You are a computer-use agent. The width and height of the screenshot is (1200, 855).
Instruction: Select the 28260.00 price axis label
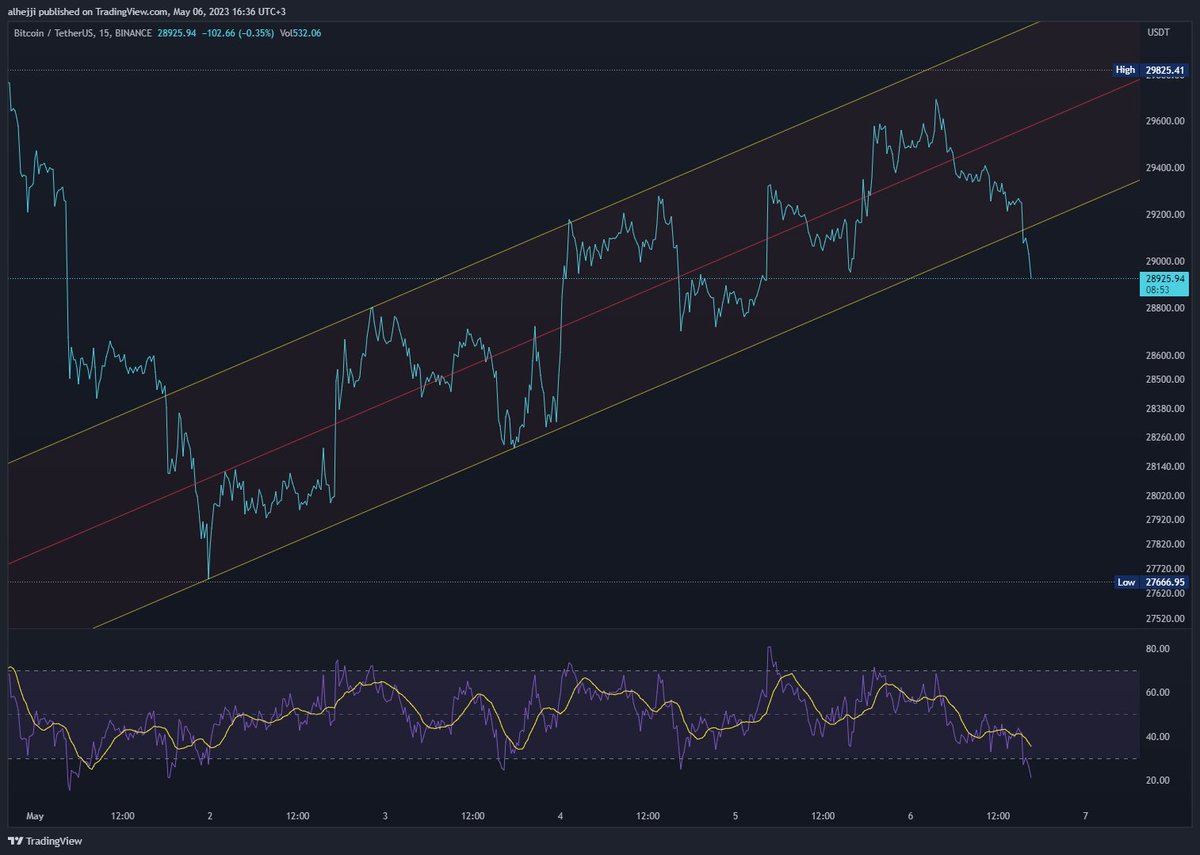(x=1165, y=438)
